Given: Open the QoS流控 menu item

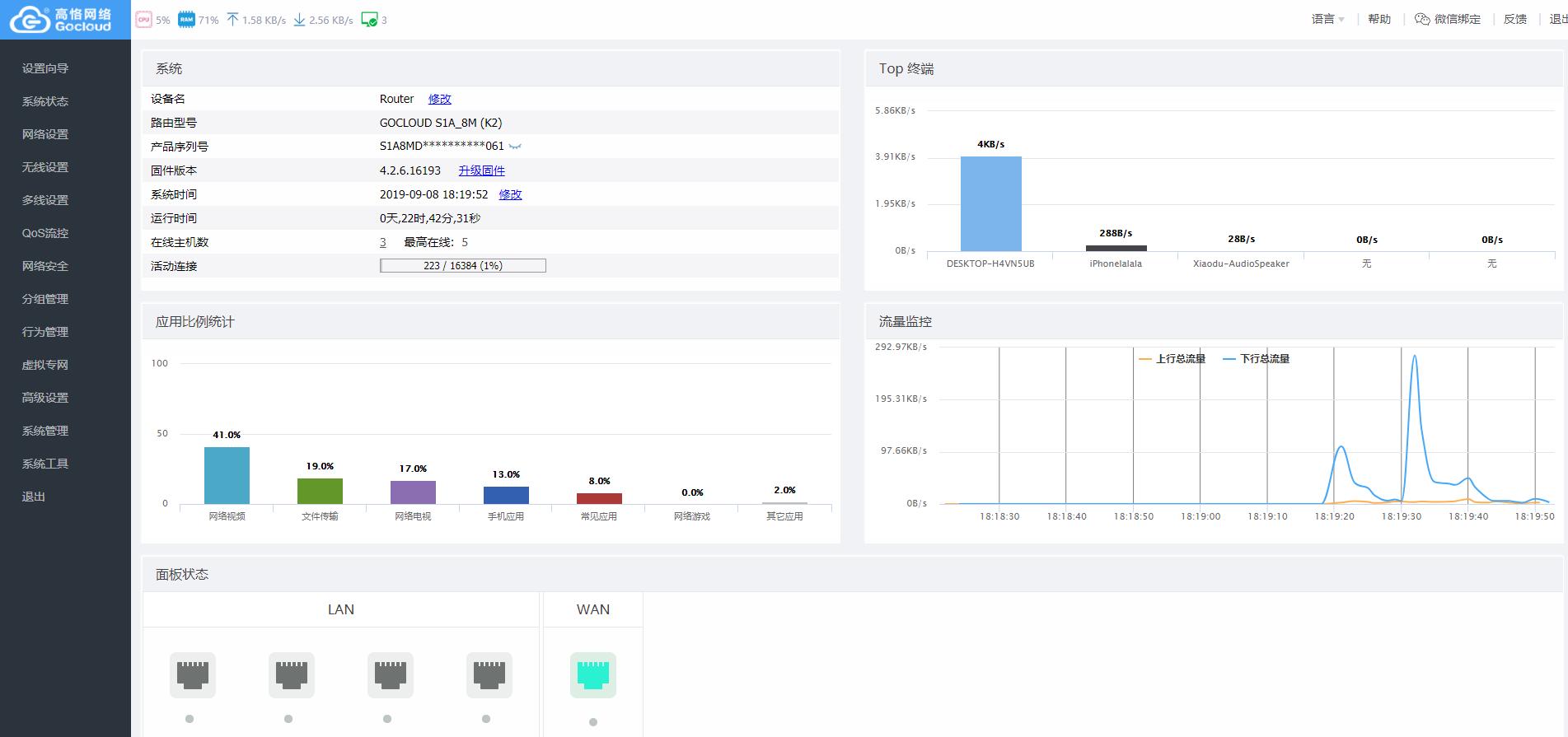Looking at the screenshot, I should [45, 233].
